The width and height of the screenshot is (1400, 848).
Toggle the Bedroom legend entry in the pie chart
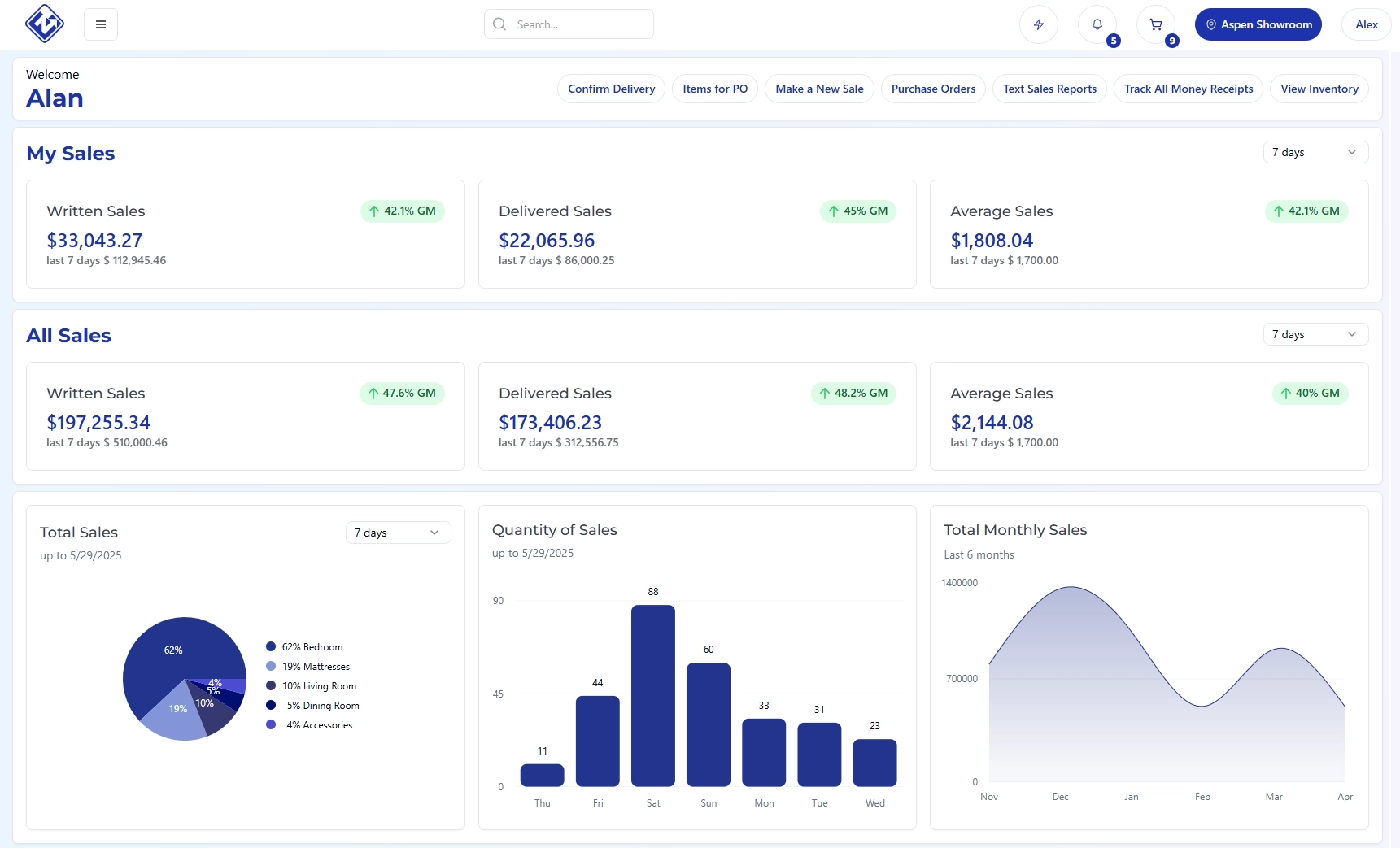[313, 647]
